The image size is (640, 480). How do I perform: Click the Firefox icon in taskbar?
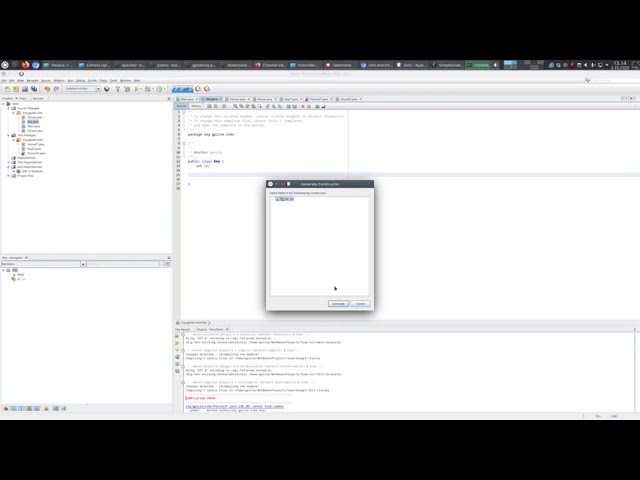coord(26,65)
